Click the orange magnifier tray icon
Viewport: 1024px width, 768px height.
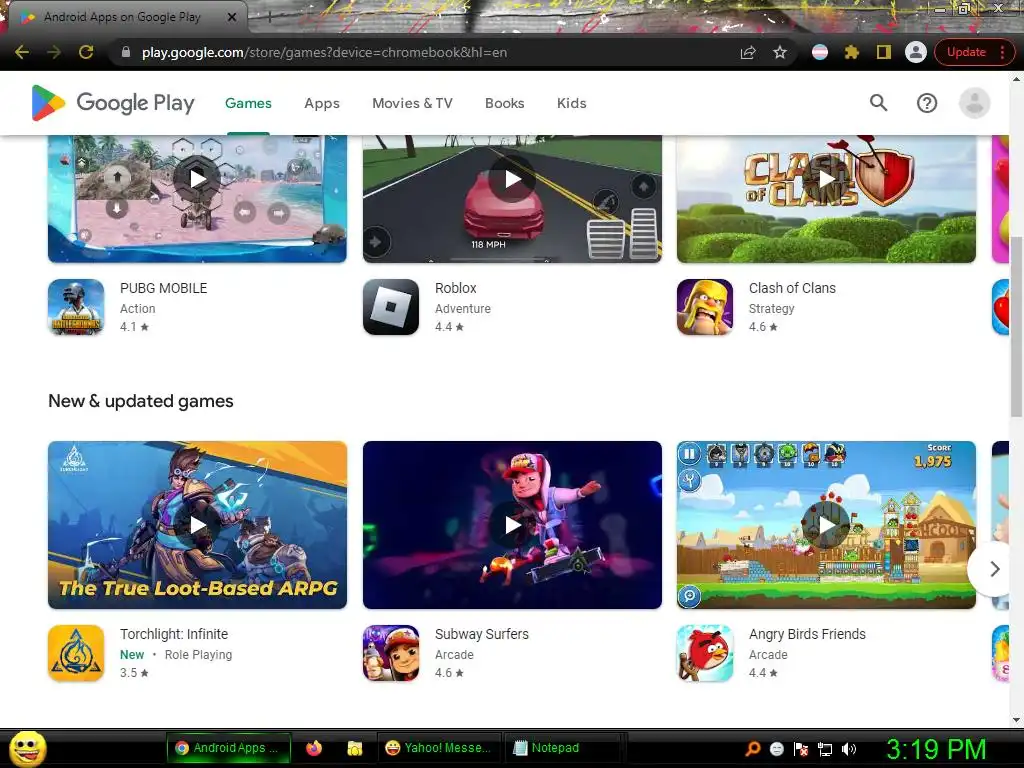tap(753, 749)
